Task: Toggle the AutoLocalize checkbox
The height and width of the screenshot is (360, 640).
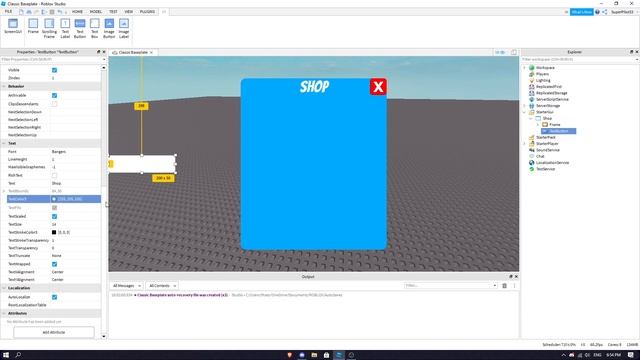Action: tap(54, 297)
